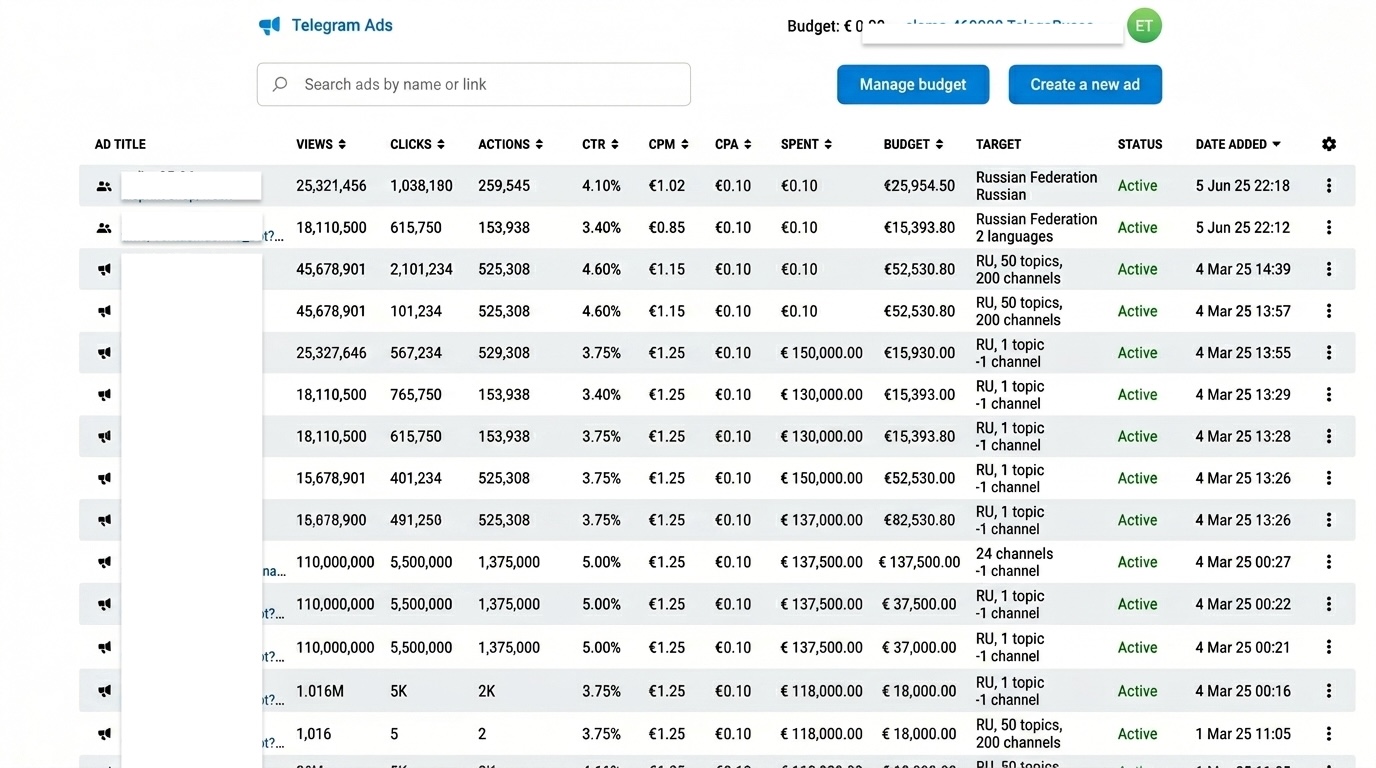Open the three-dot menu for the 4 Mar 25 14:39 ad
The height and width of the screenshot is (768, 1376).
pyautogui.click(x=1329, y=269)
